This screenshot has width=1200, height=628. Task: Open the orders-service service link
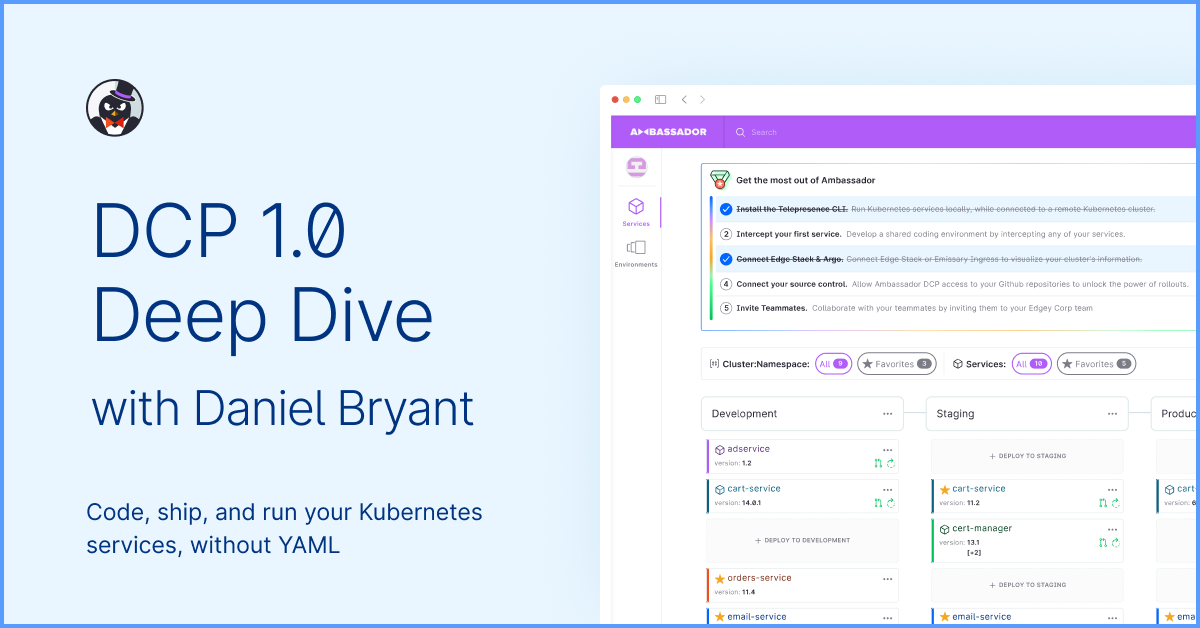click(x=759, y=578)
